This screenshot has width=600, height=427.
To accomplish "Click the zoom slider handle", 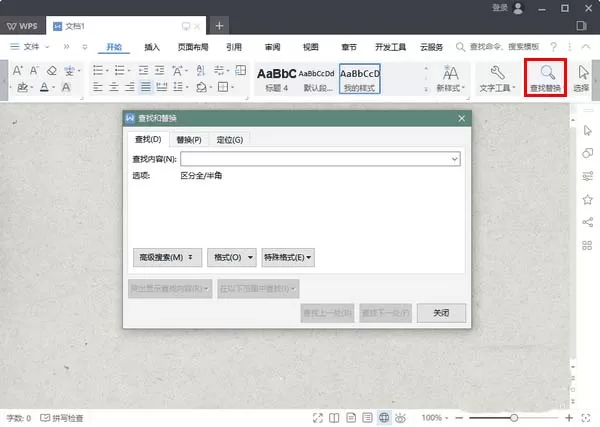I will [x=514, y=418].
